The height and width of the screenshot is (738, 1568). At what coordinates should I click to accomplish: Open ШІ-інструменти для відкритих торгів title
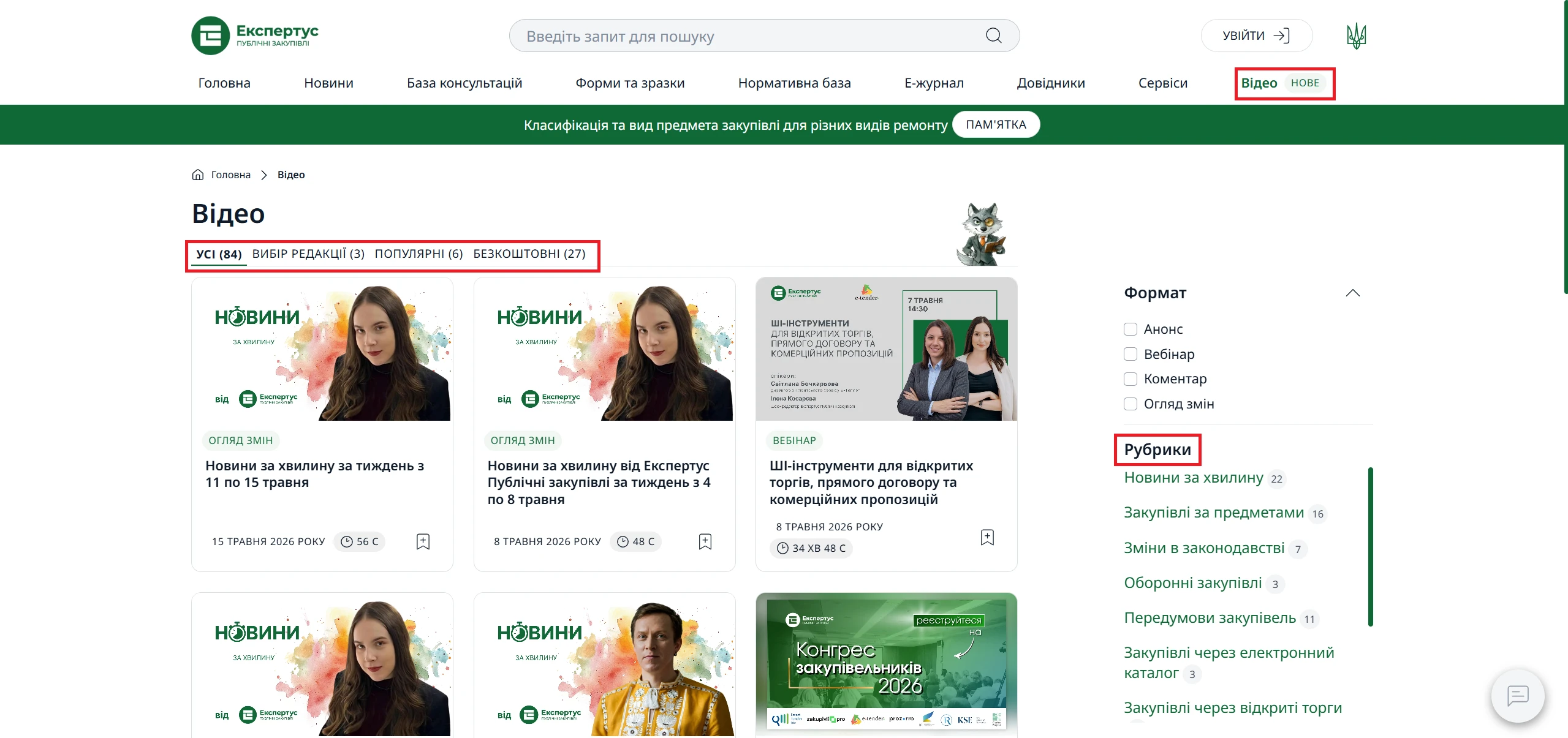tap(871, 483)
